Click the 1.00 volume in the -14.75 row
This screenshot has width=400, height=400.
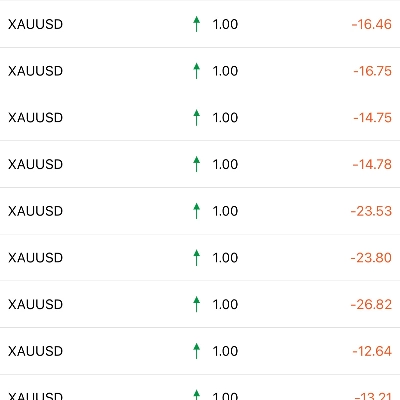[225, 118]
